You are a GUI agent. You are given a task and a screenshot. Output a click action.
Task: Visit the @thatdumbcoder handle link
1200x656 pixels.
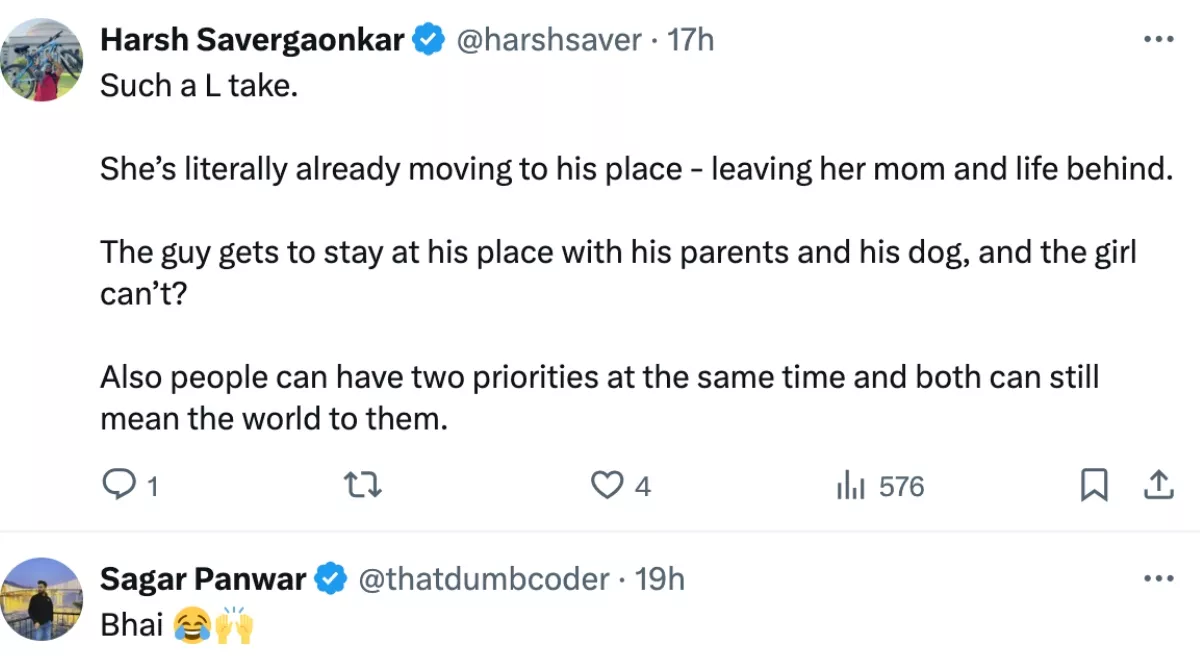(x=484, y=579)
